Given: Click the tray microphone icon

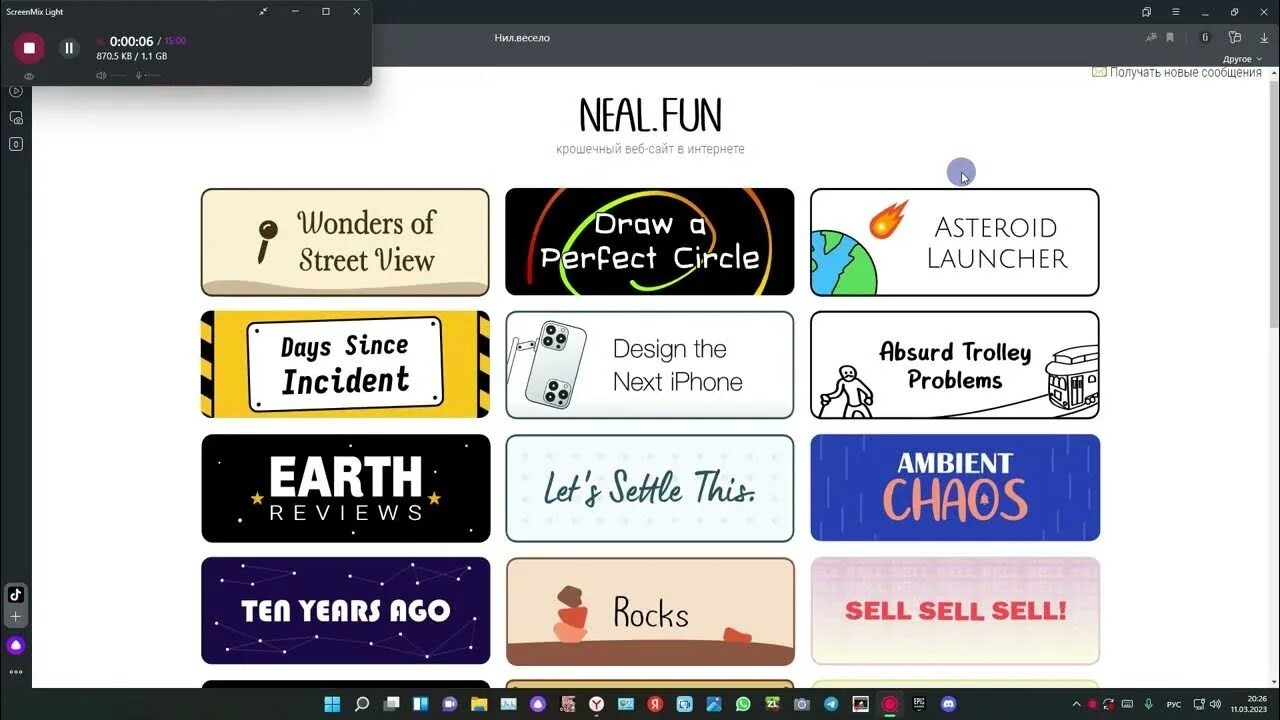Looking at the screenshot, I should 1148,704.
